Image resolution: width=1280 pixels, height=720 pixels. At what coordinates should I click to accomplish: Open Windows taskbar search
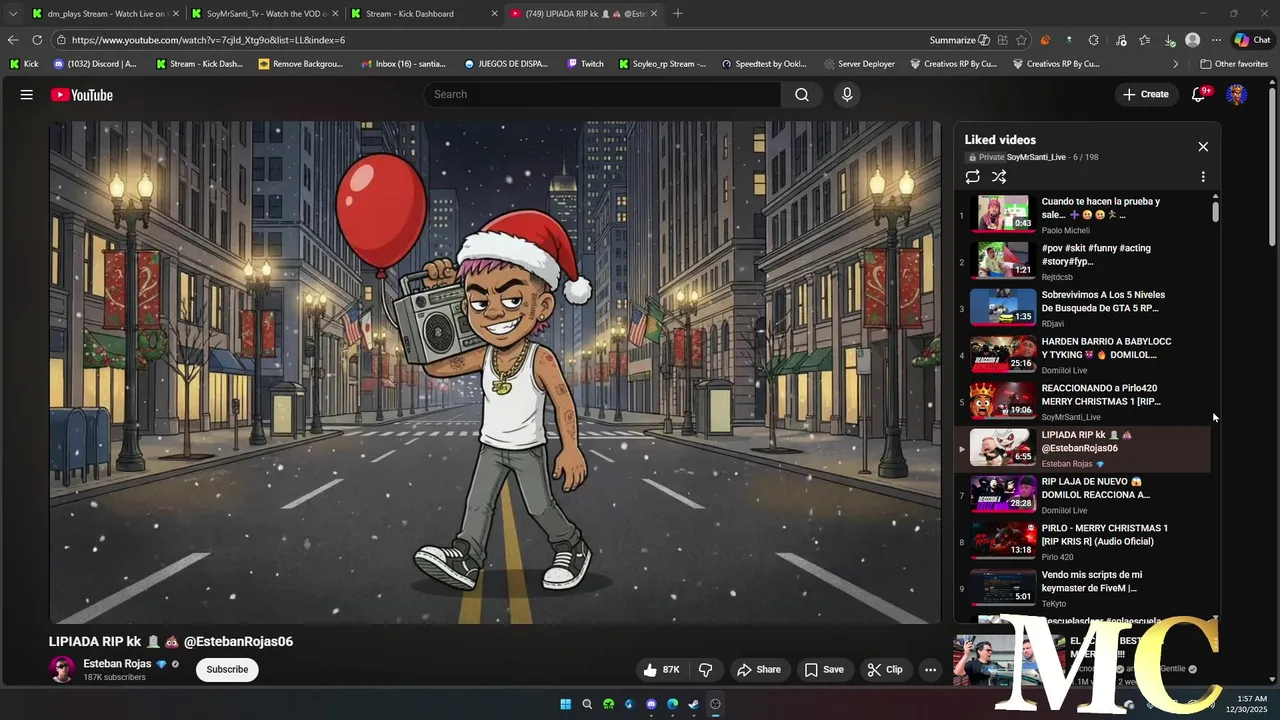coord(587,704)
